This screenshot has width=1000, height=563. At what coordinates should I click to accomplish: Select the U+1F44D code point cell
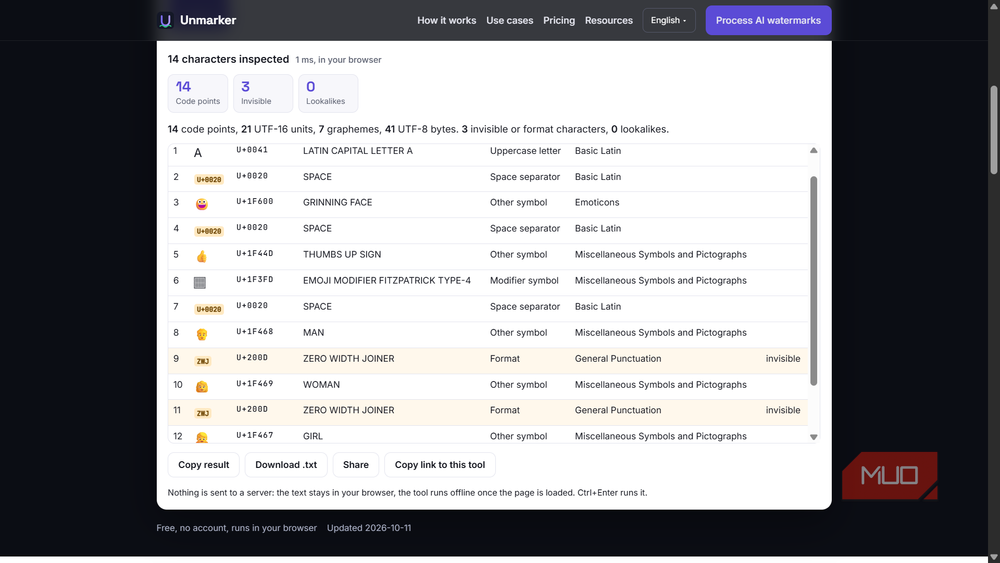coord(254,254)
